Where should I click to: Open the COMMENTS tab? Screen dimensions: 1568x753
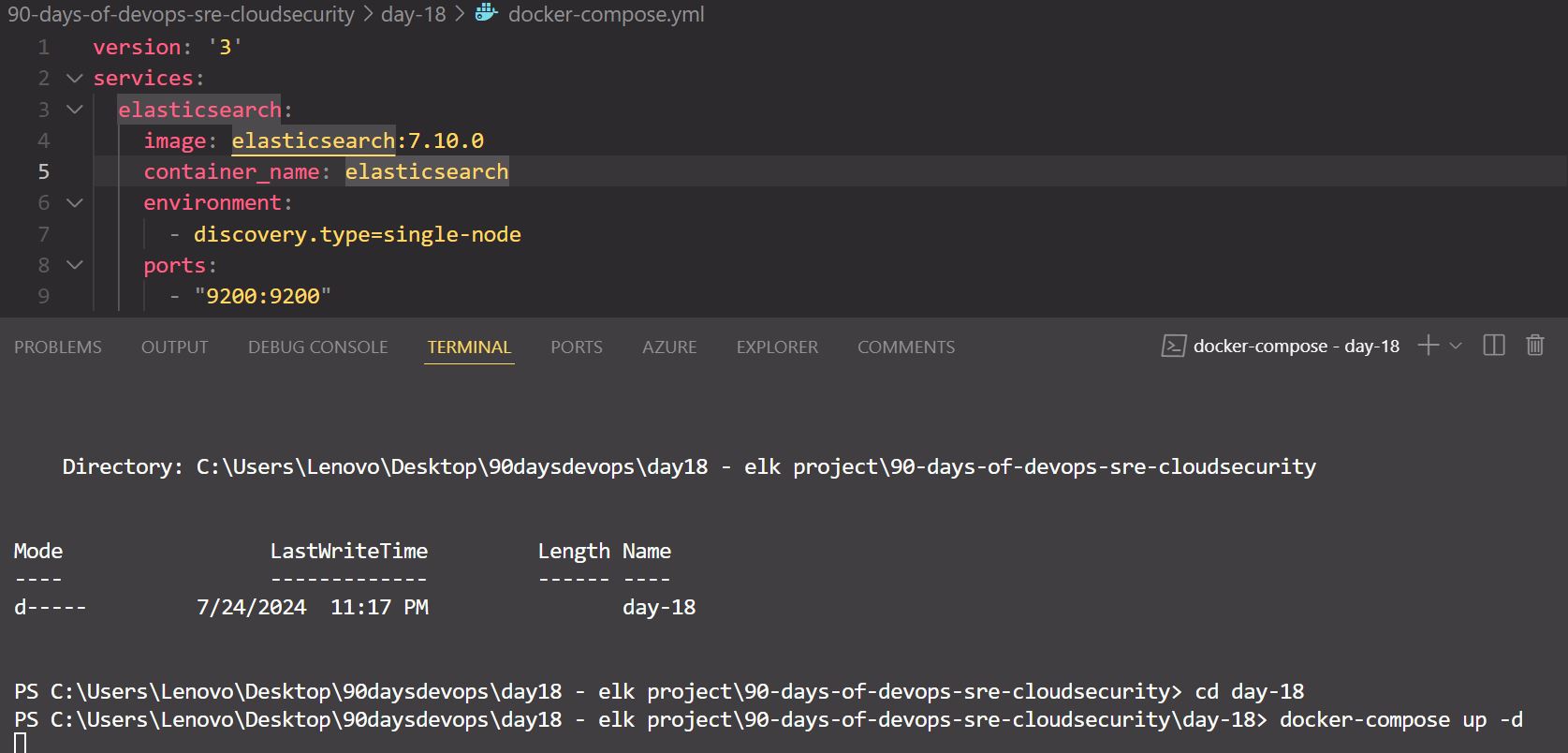click(906, 347)
